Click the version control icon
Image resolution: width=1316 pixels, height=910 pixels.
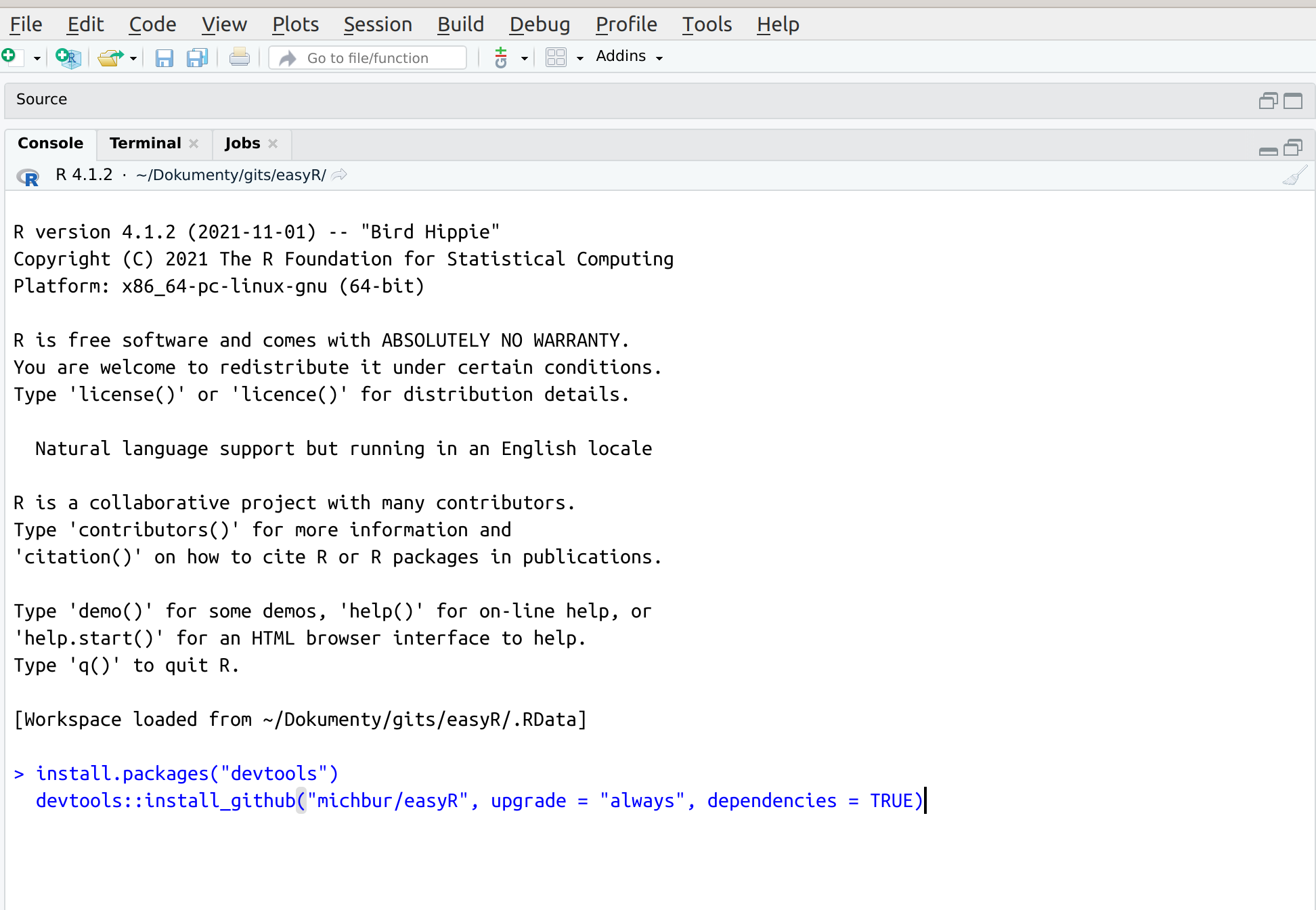tap(501, 58)
